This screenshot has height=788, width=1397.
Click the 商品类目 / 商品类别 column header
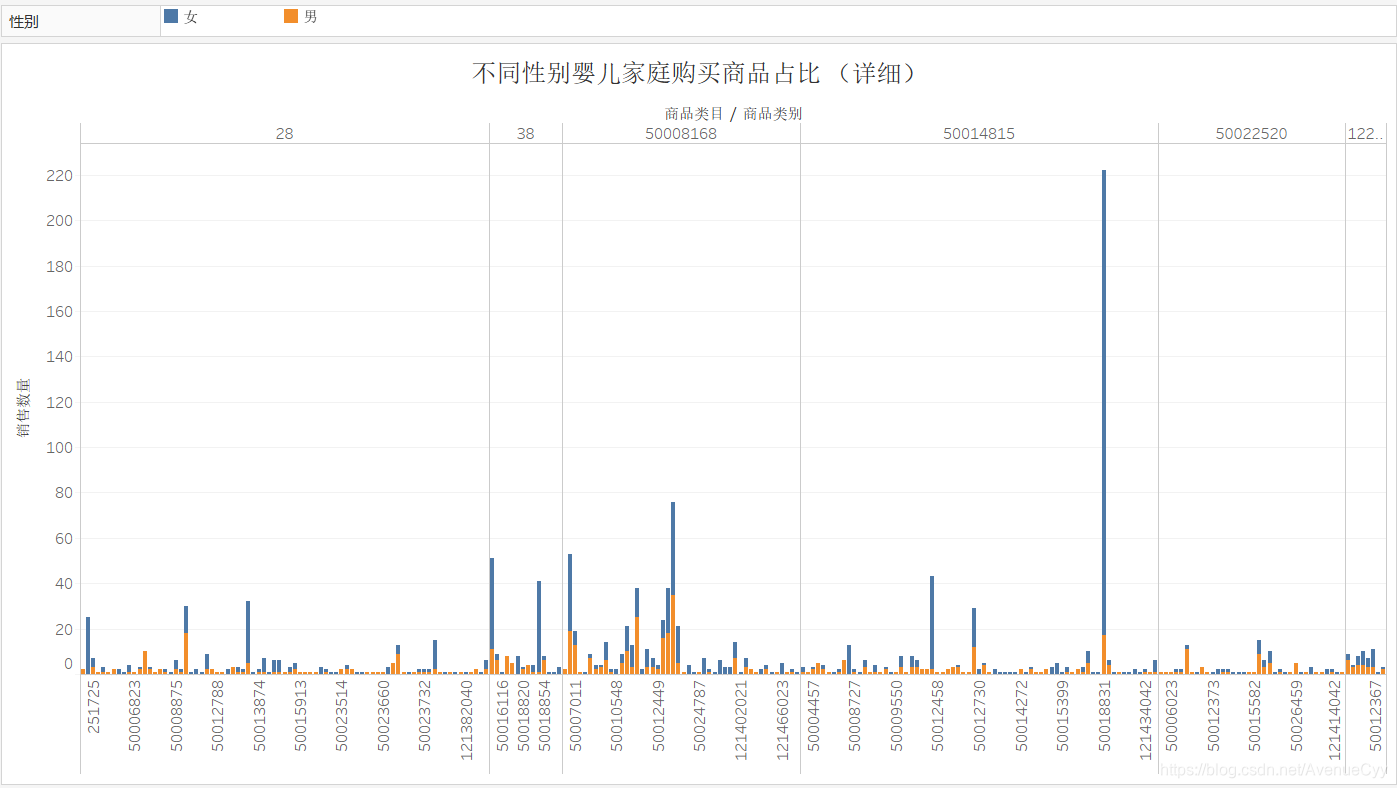point(733,113)
